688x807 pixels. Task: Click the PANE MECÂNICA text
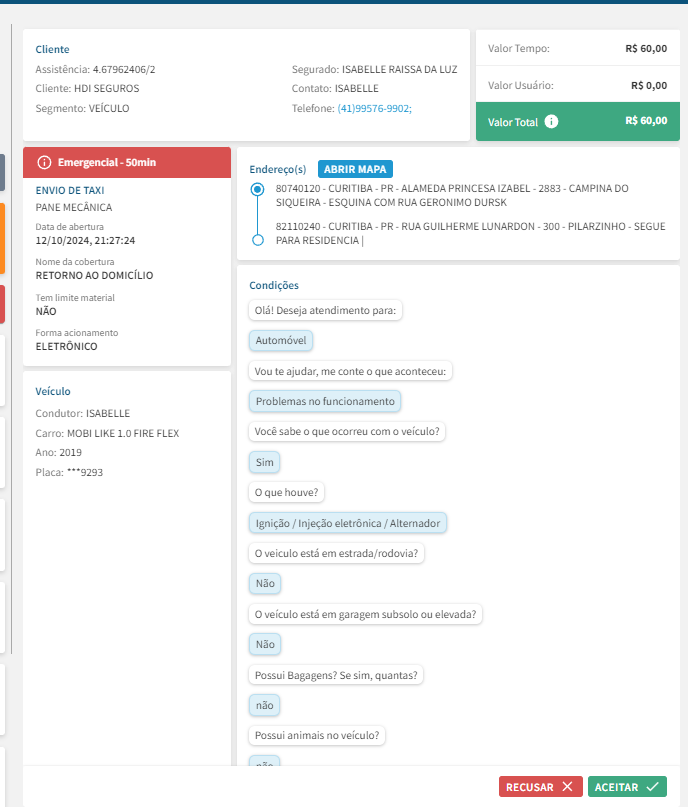(x=74, y=207)
